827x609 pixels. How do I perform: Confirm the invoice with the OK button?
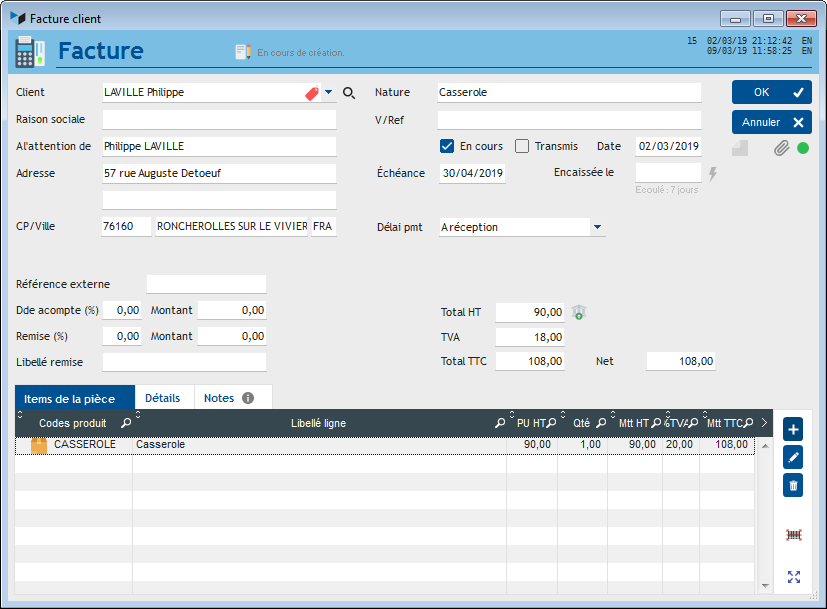pyautogui.click(x=771, y=92)
